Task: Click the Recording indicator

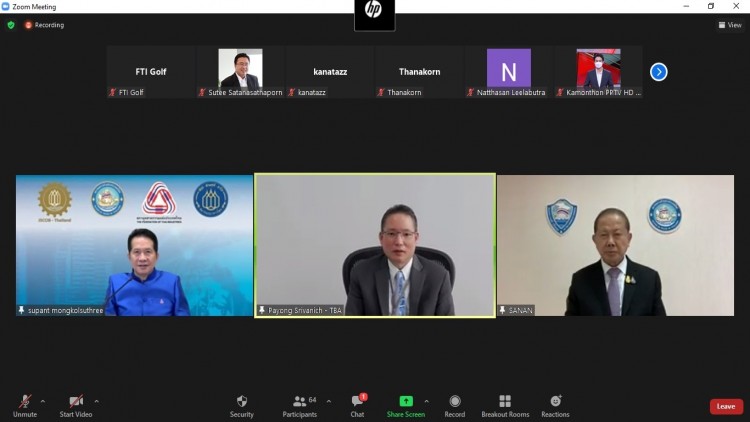Action: [x=44, y=25]
